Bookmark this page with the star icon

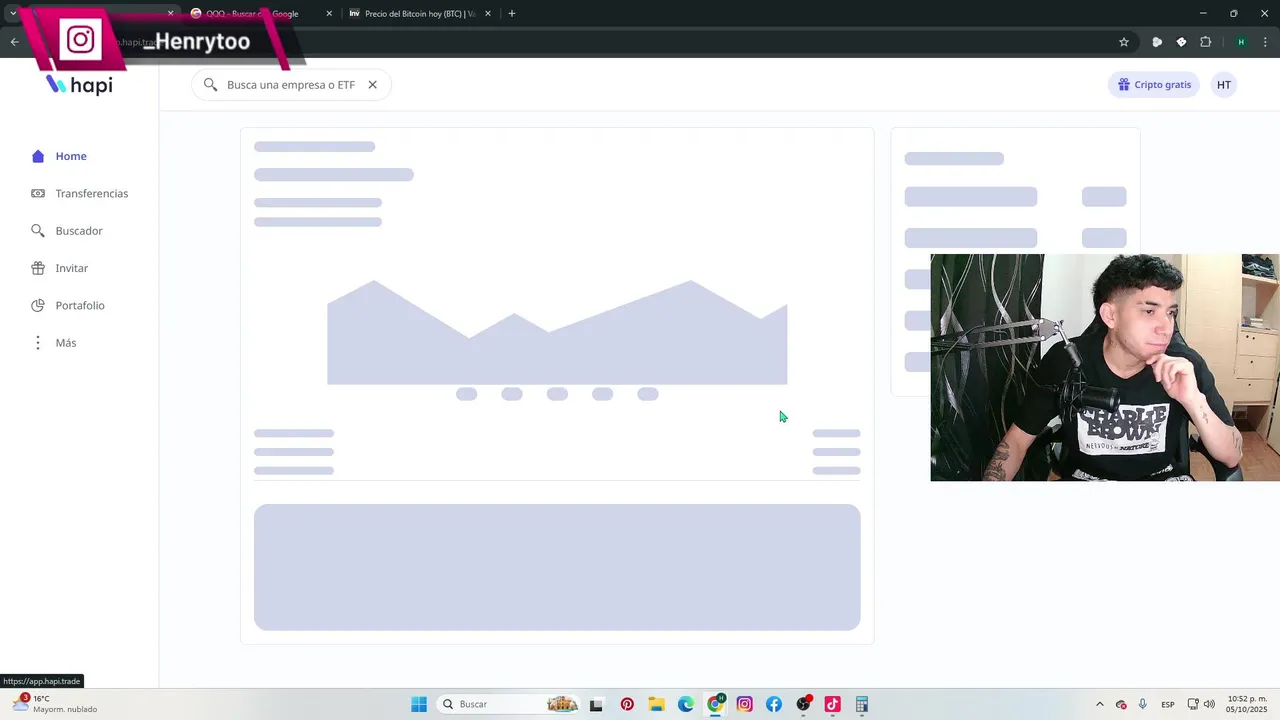pos(1124,42)
